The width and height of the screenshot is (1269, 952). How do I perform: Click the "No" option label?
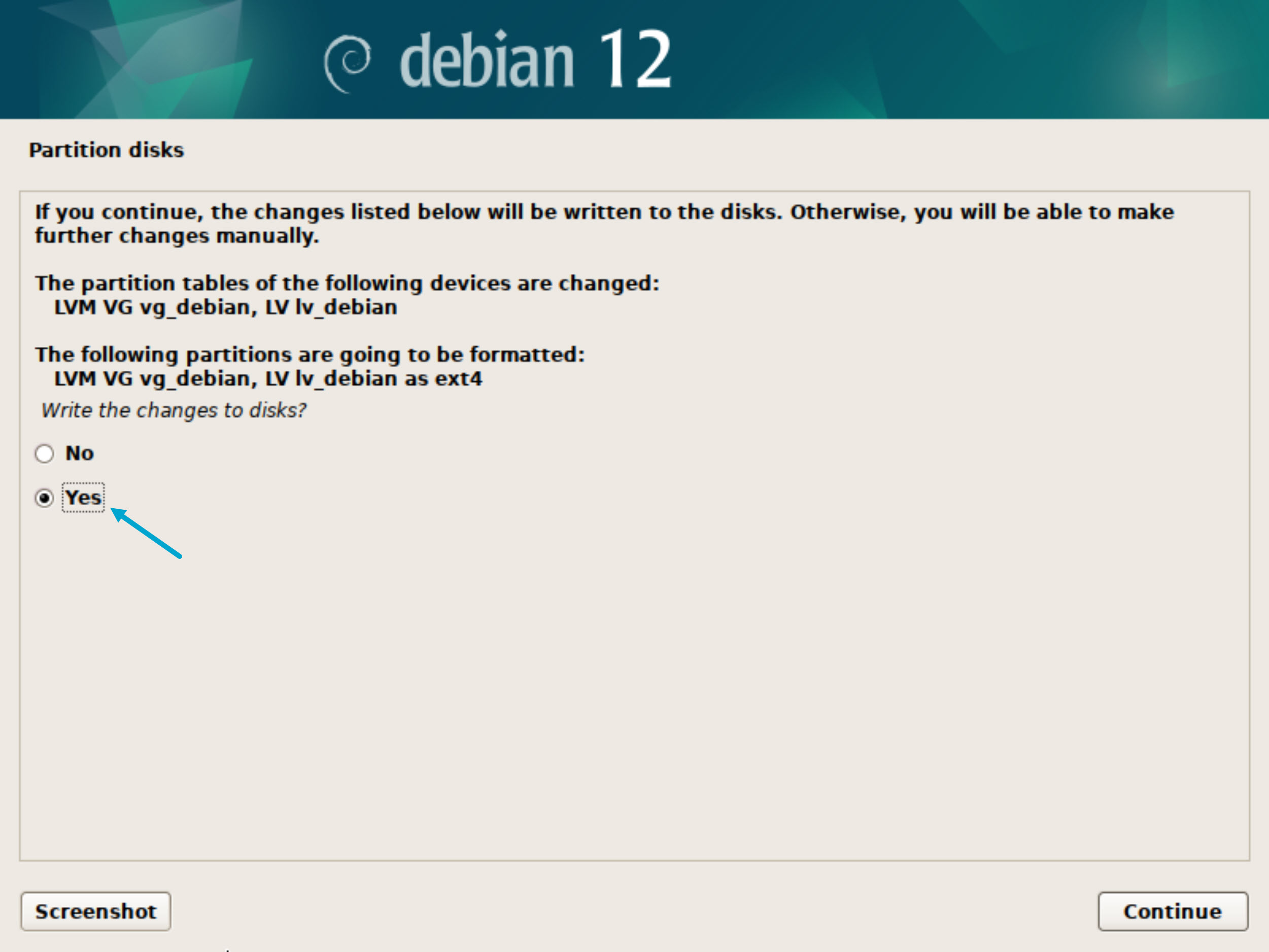(x=79, y=453)
